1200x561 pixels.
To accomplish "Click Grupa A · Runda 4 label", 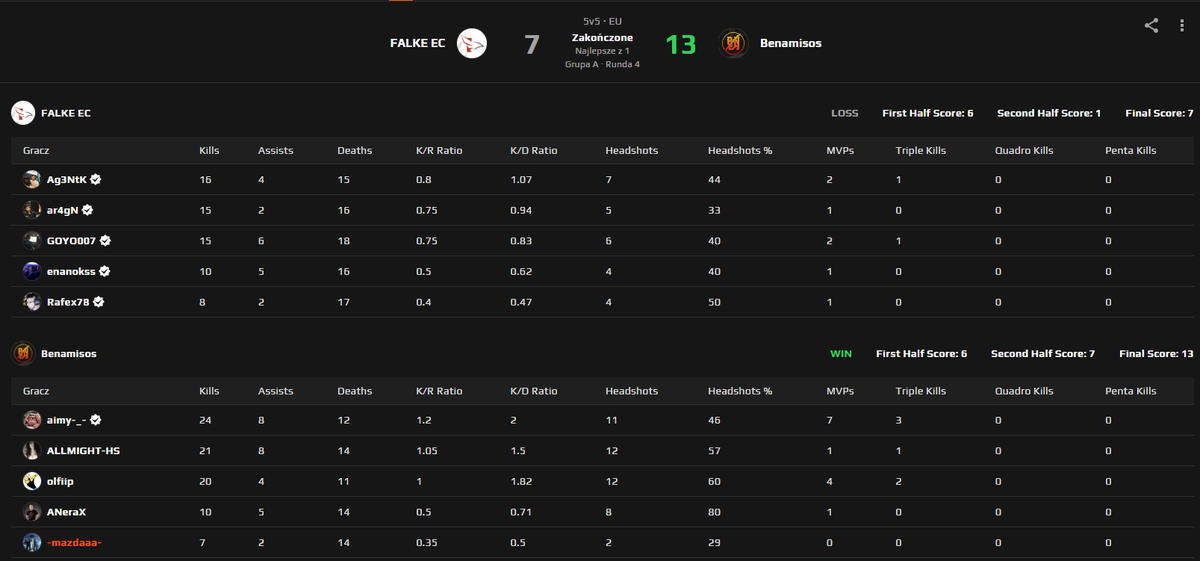I will tap(602, 64).
